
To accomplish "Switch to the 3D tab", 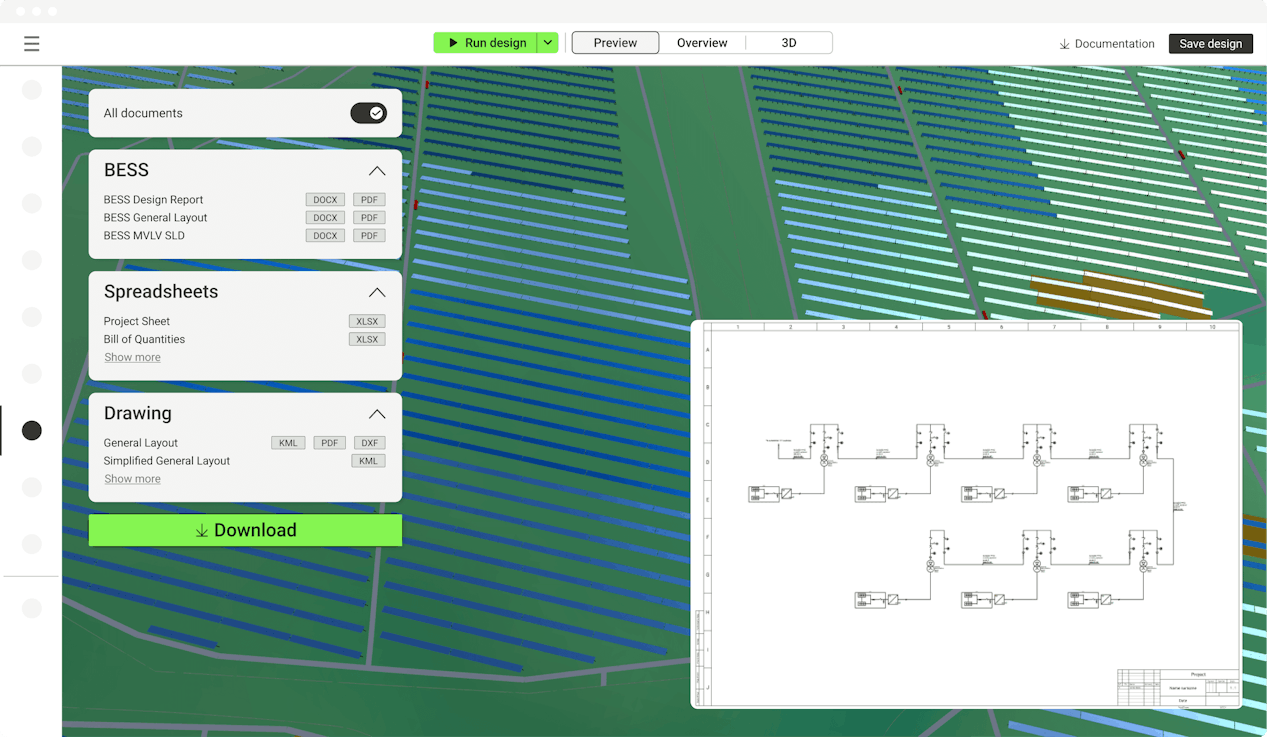I will pos(789,43).
